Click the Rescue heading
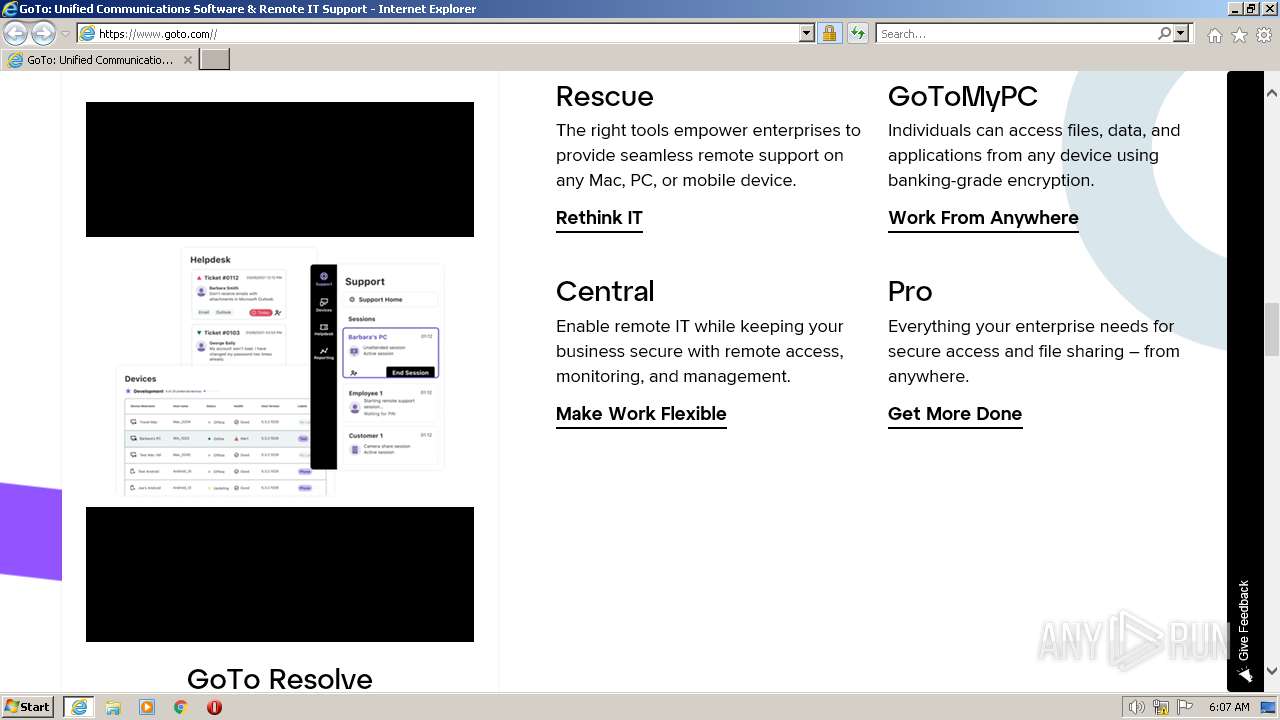 click(605, 96)
